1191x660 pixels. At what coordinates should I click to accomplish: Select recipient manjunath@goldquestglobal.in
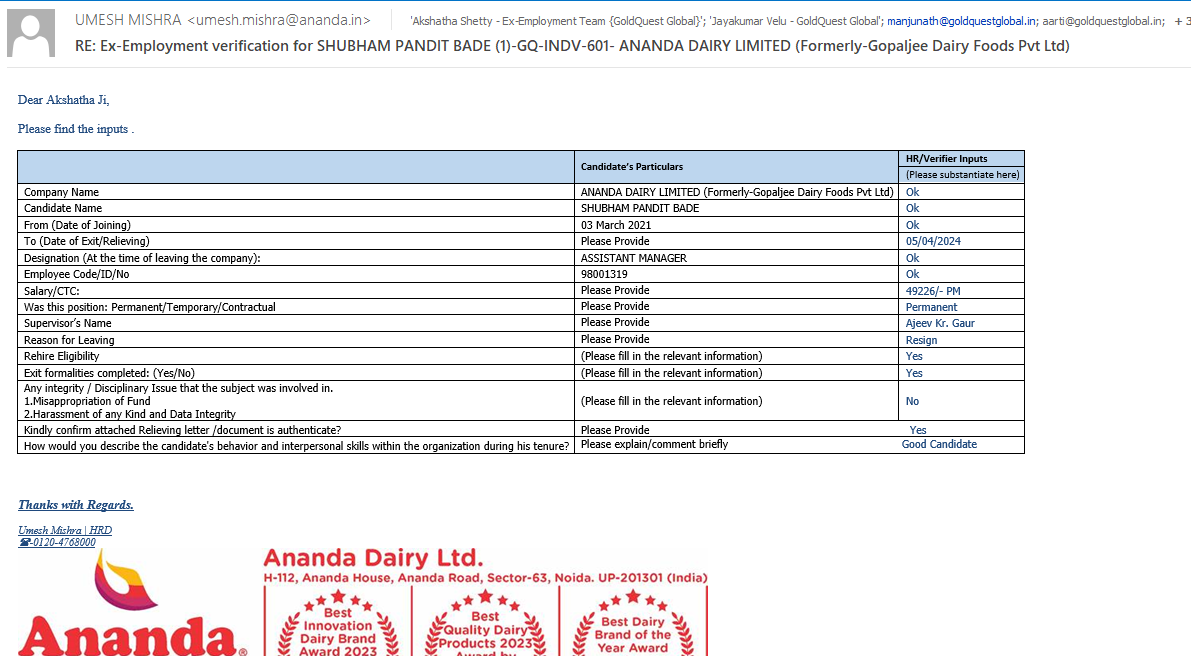point(960,21)
